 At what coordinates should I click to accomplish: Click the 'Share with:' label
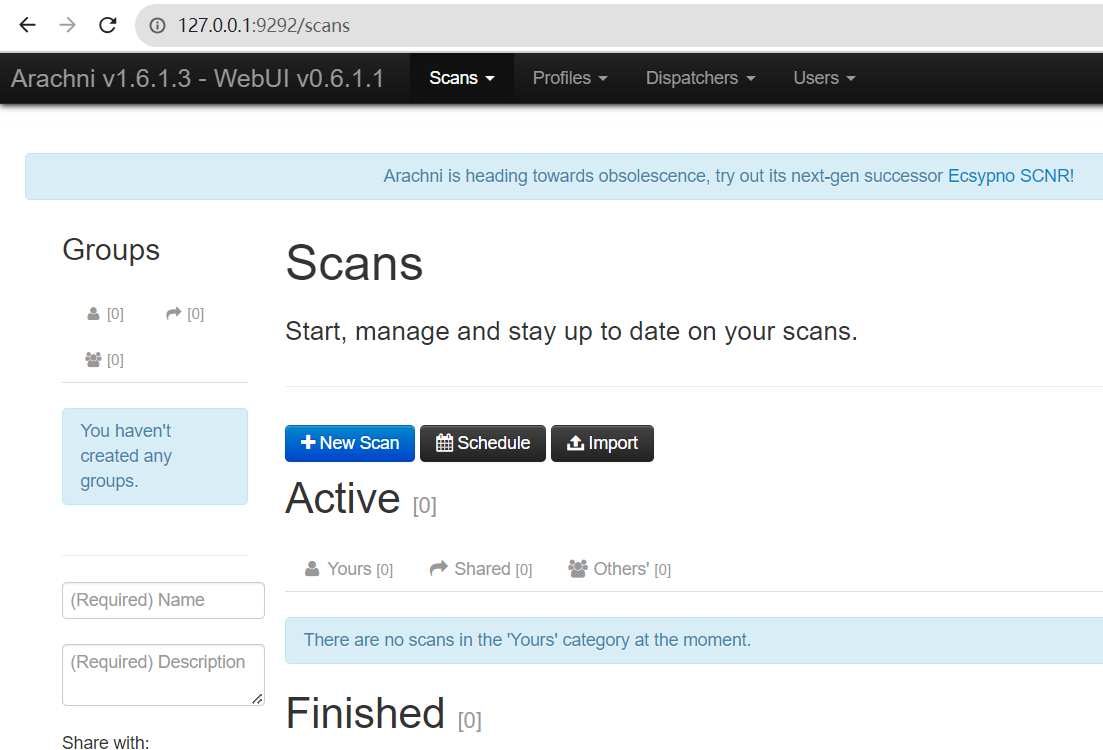coord(106,742)
